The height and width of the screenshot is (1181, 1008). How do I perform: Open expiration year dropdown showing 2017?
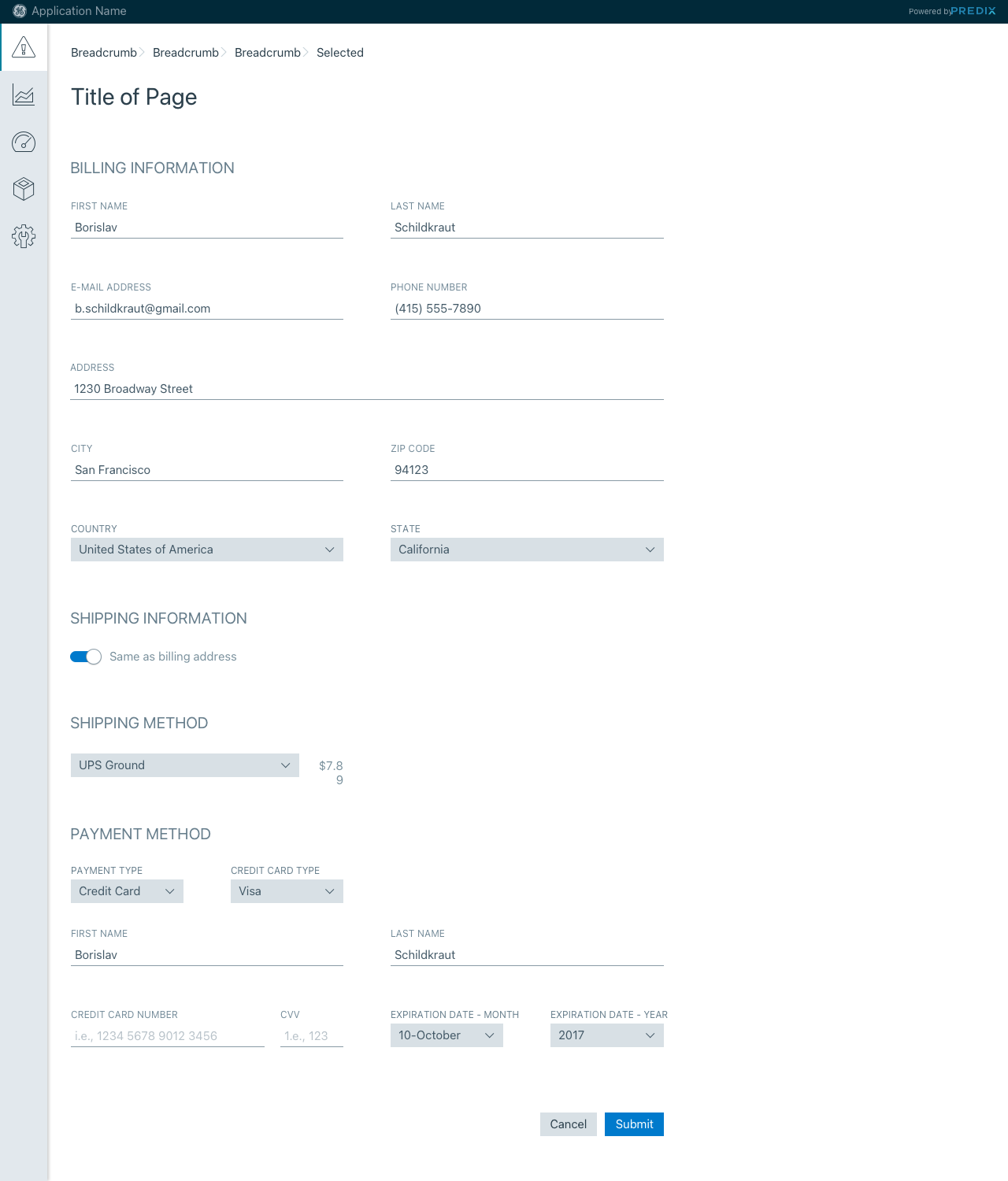click(606, 1035)
